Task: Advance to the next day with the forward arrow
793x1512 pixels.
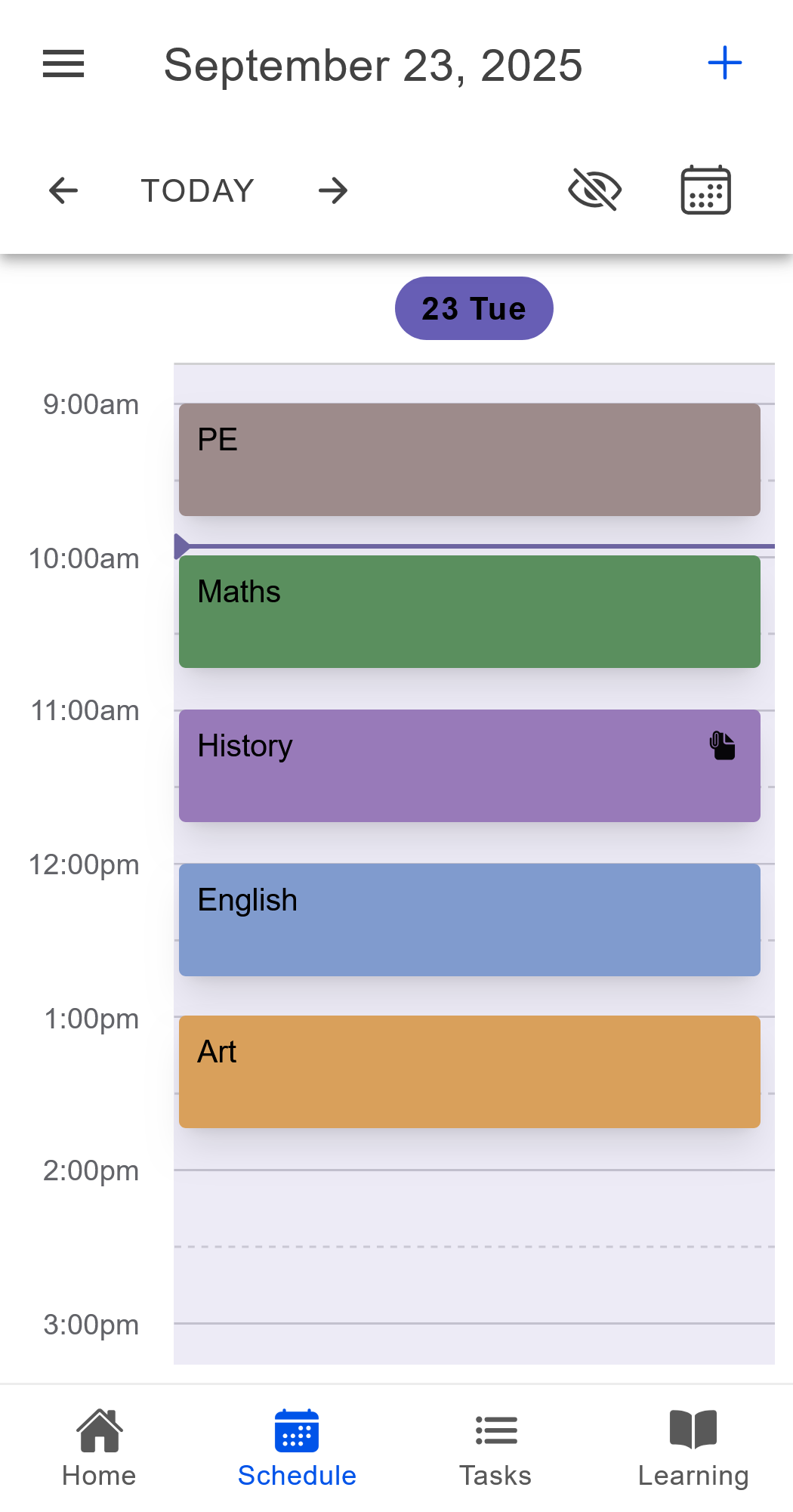Action: [x=332, y=190]
